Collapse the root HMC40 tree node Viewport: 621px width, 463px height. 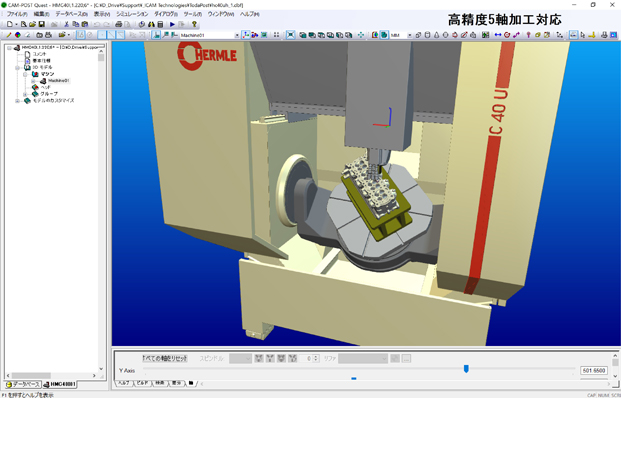click(x=10, y=48)
